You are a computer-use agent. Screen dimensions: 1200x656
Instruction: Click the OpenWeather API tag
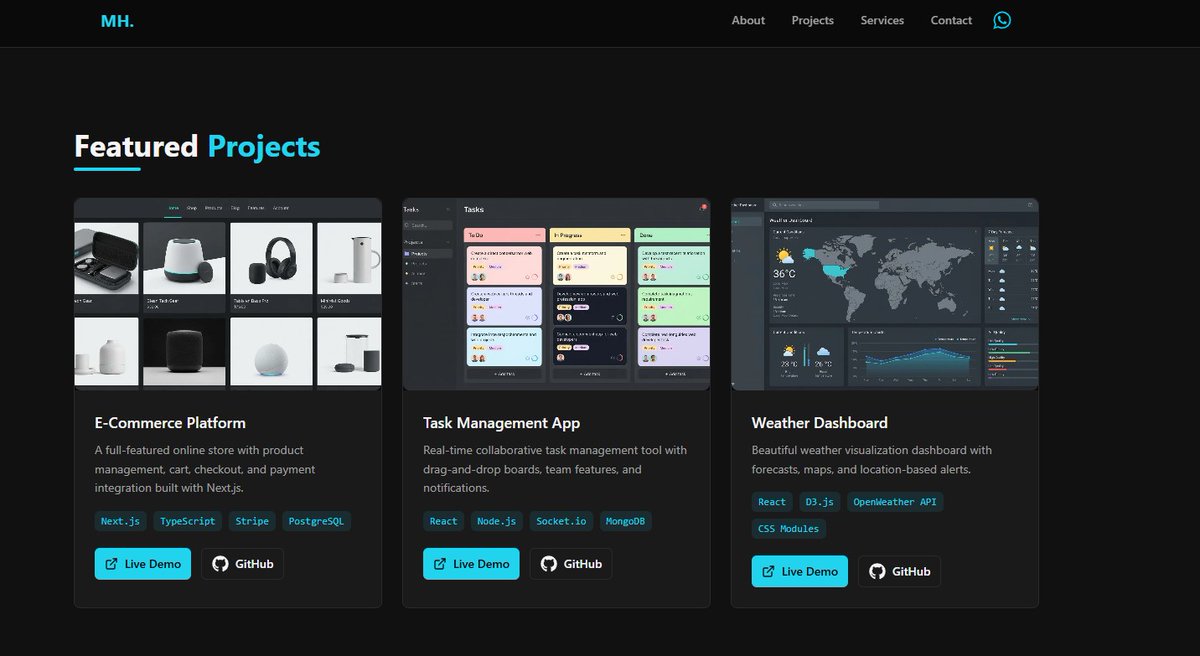[x=895, y=502]
